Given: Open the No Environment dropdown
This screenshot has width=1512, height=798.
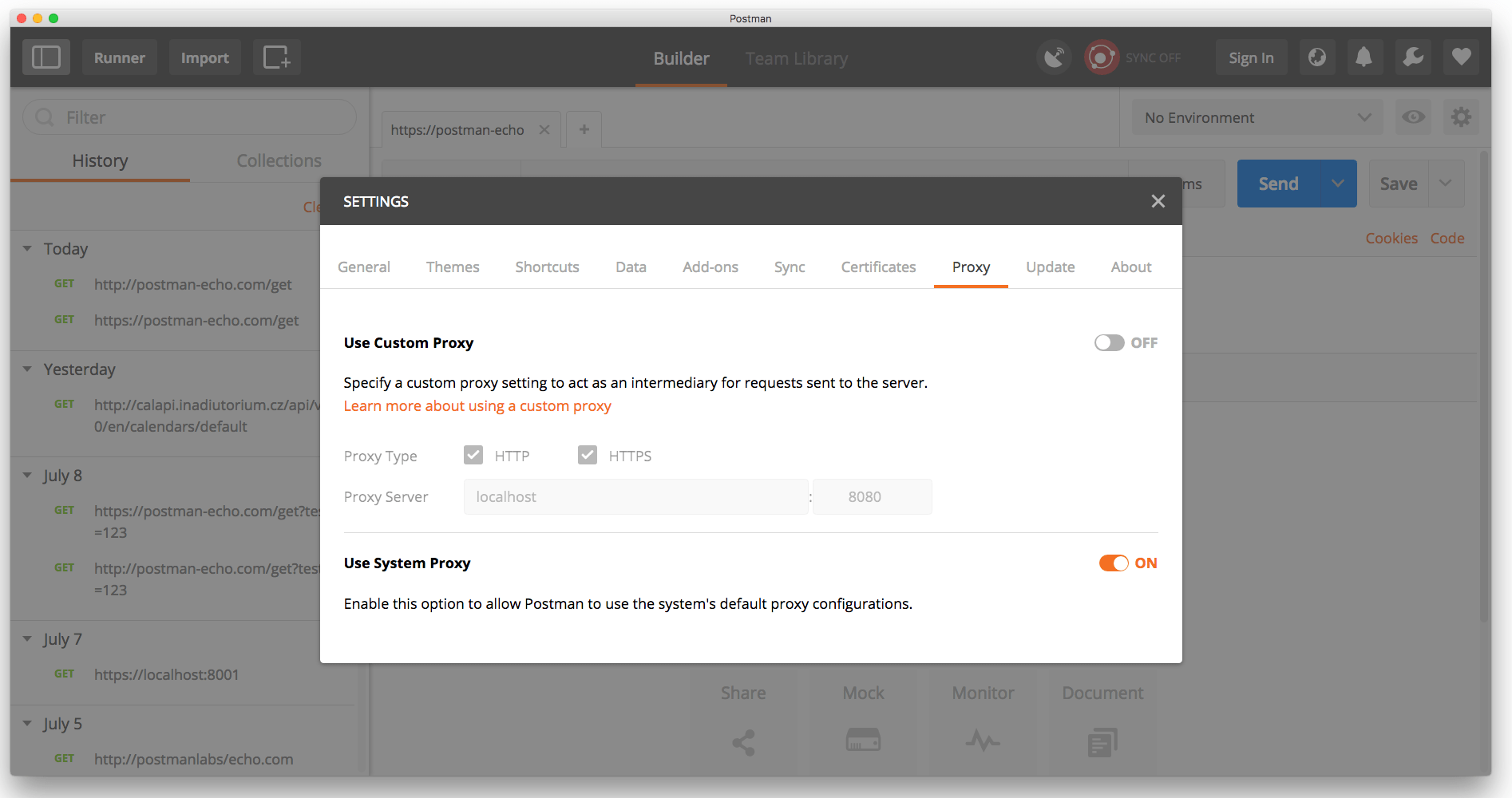Looking at the screenshot, I should point(1257,117).
